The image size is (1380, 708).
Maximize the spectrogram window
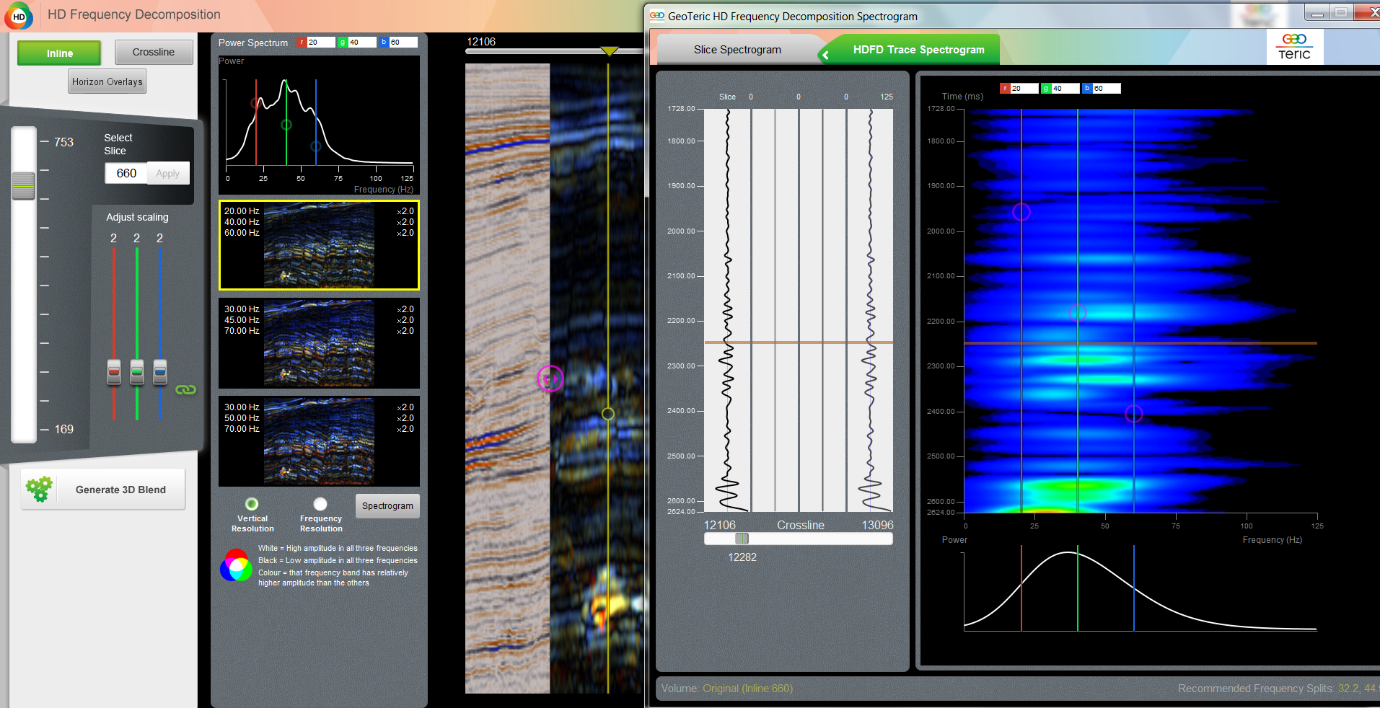point(1340,12)
